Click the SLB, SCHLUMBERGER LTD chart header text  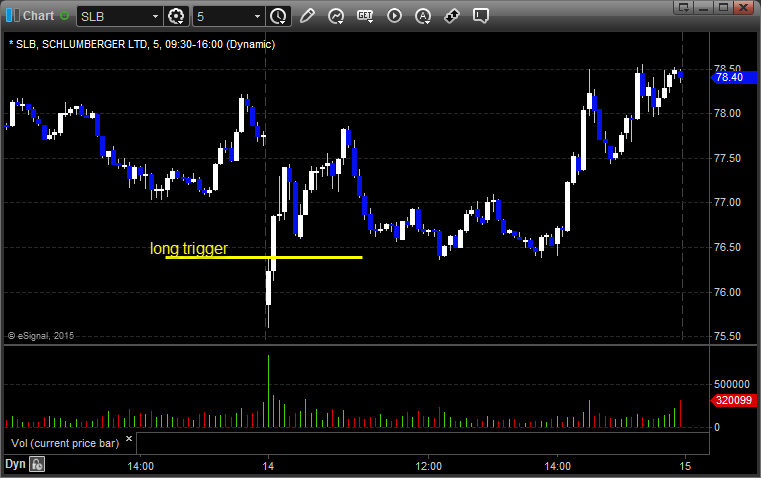click(x=142, y=44)
